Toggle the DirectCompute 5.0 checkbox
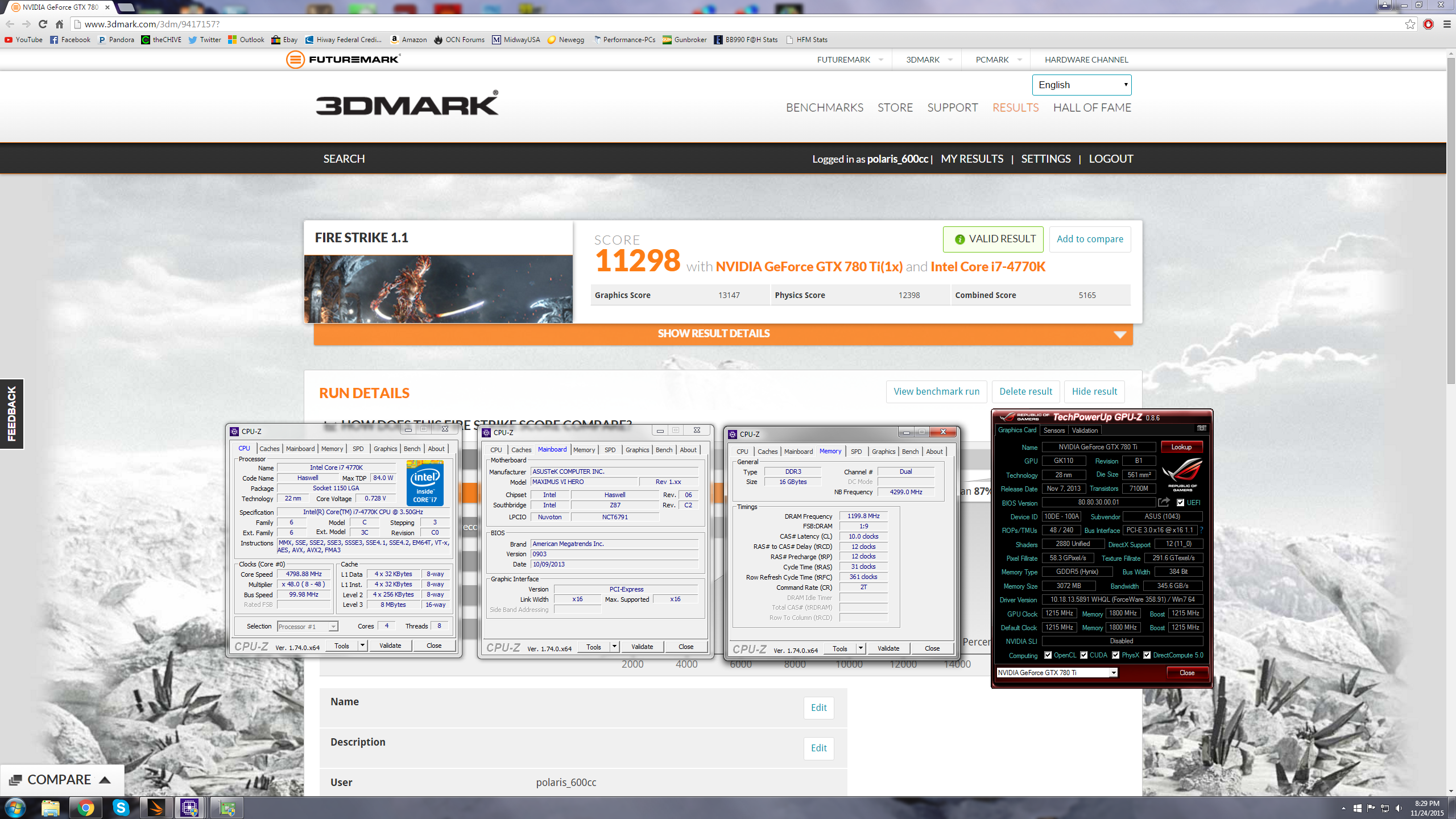Viewport: 1456px width, 819px height. (1147, 655)
